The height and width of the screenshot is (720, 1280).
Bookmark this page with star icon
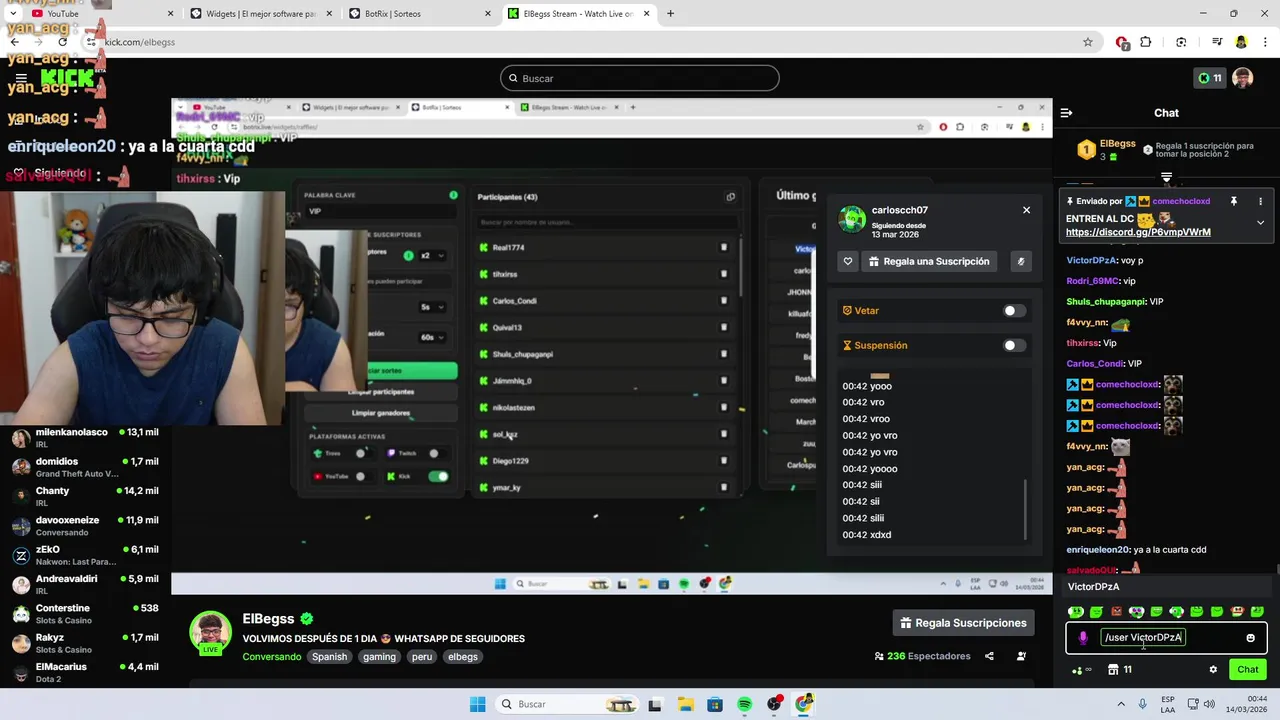1088,42
